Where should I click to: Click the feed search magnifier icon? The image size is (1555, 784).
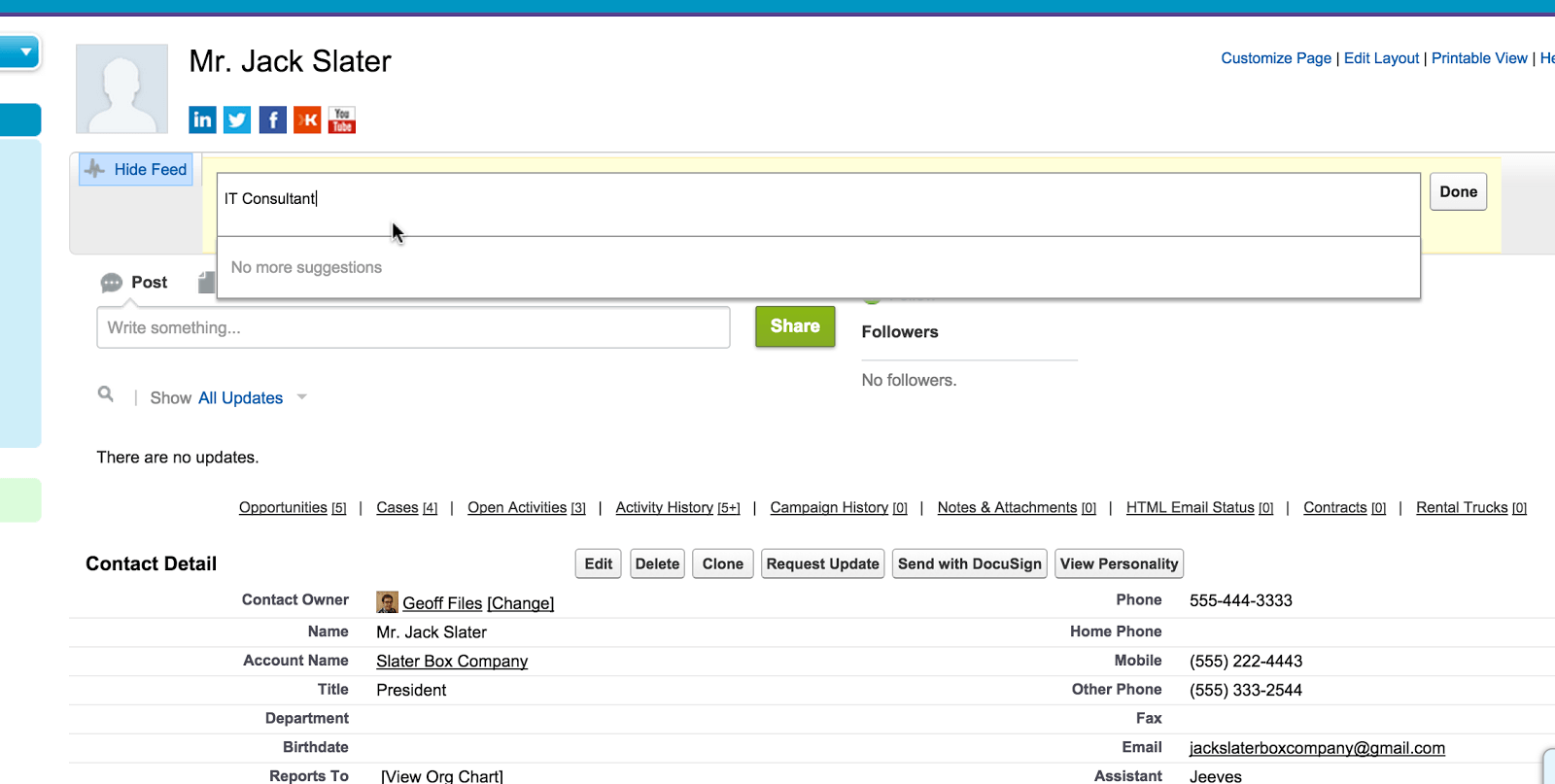click(106, 394)
